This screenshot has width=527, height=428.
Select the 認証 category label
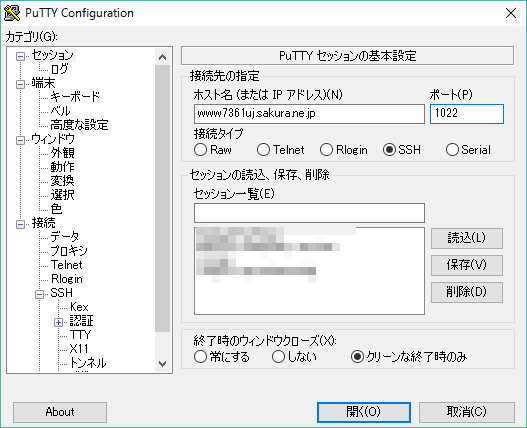81,321
